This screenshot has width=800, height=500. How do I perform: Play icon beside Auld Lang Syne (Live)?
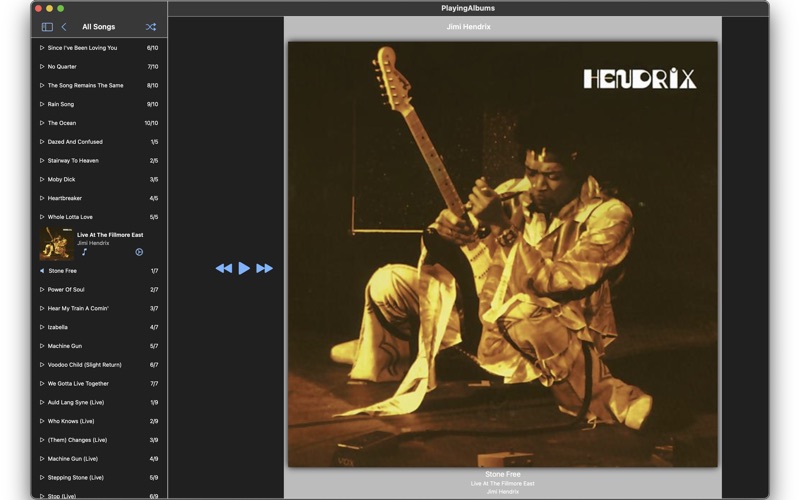coord(42,403)
